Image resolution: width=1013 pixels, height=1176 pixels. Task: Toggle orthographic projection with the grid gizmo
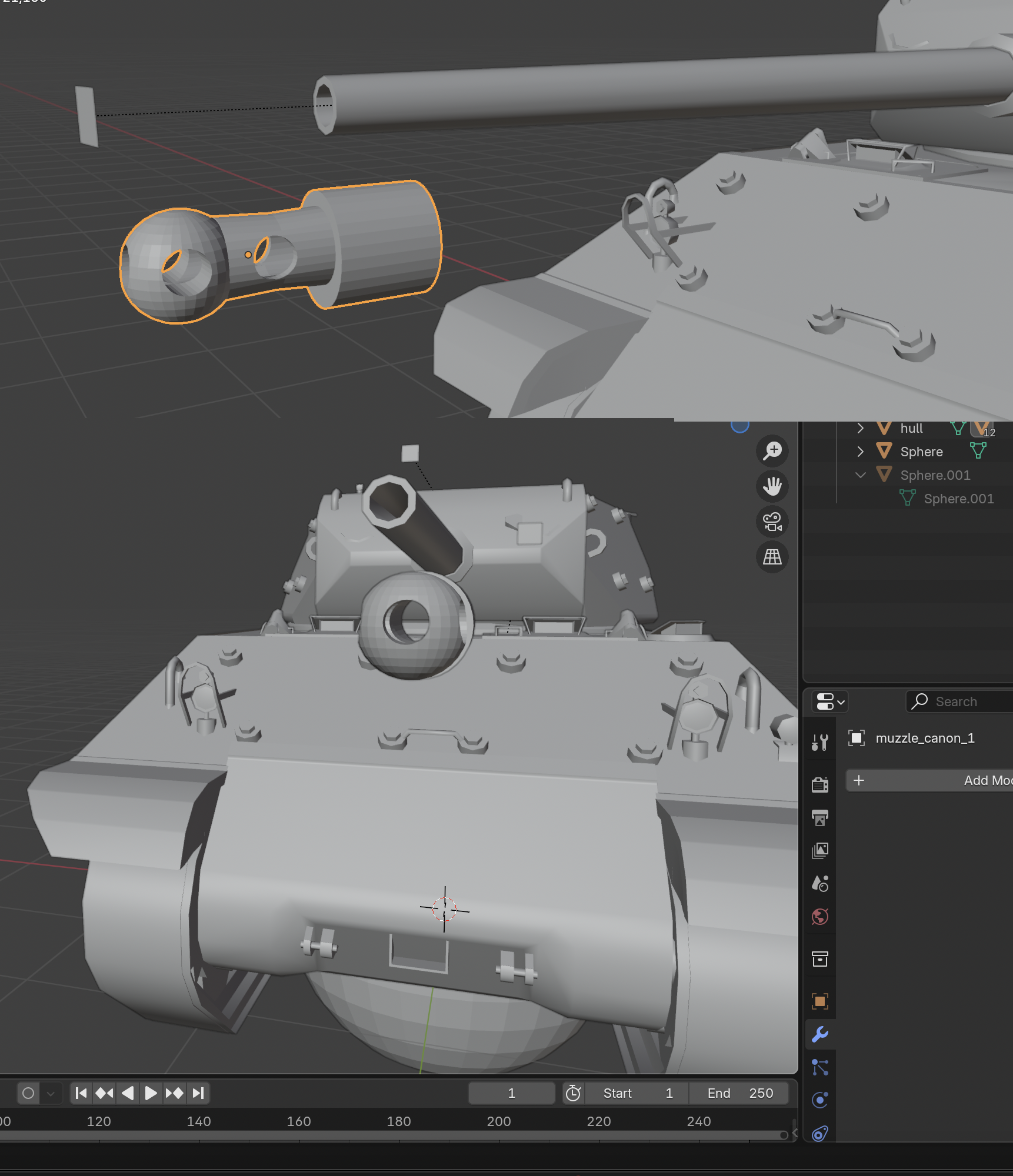tap(771, 557)
